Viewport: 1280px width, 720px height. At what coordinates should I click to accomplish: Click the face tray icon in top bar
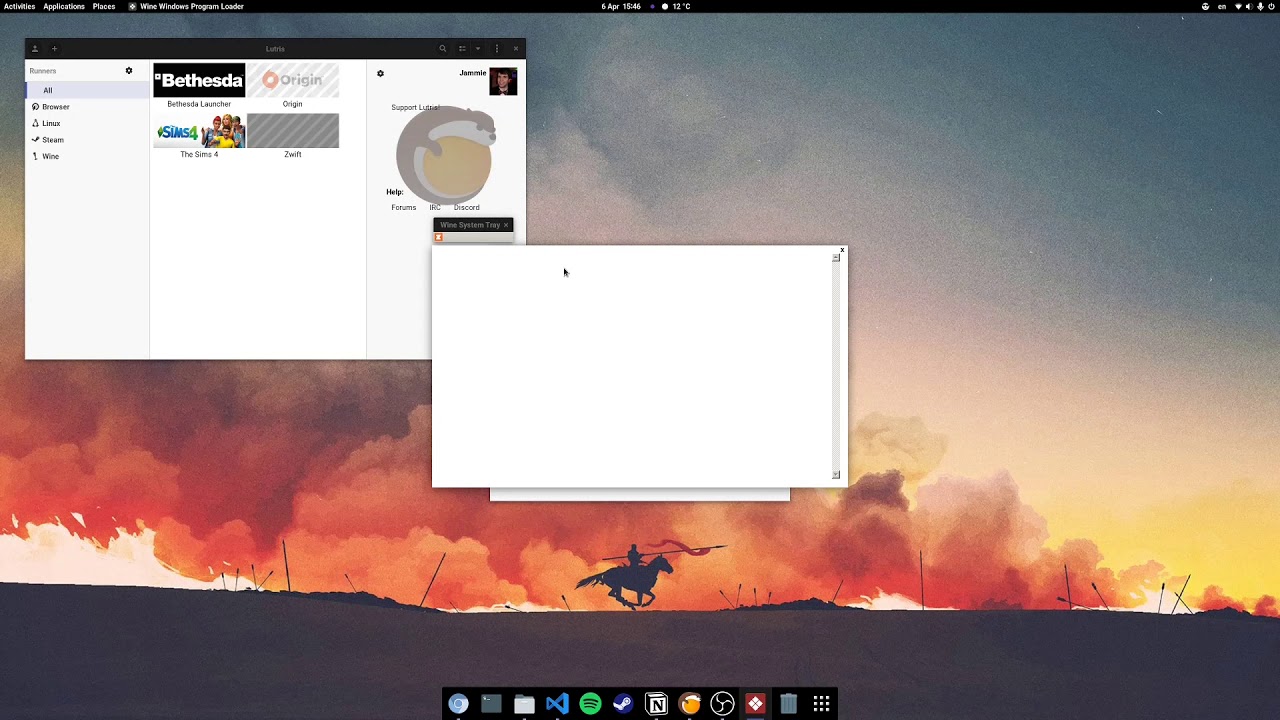click(x=1205, y=6)
